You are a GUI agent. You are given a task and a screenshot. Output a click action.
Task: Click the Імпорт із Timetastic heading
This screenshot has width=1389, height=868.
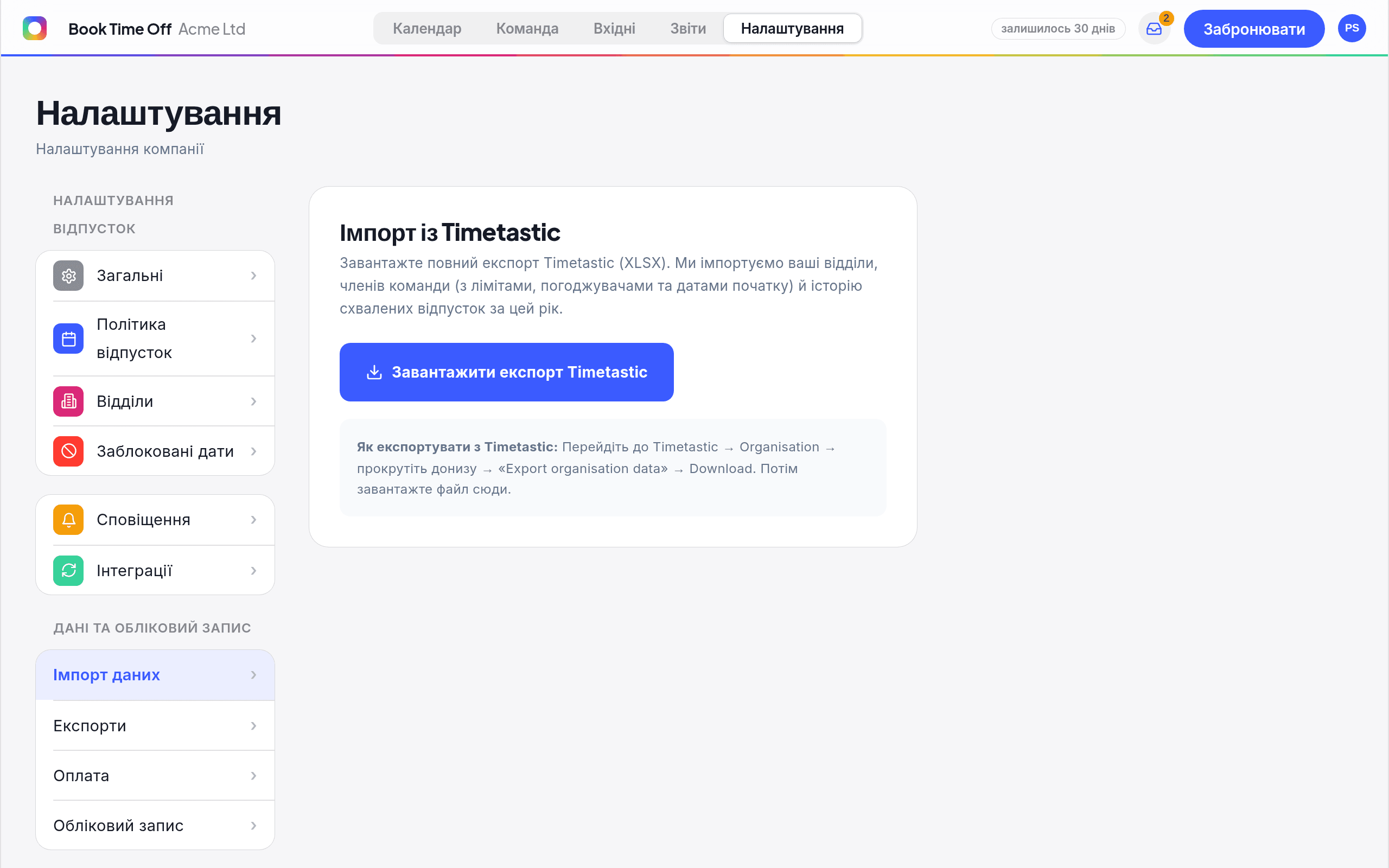pos(450,233)
